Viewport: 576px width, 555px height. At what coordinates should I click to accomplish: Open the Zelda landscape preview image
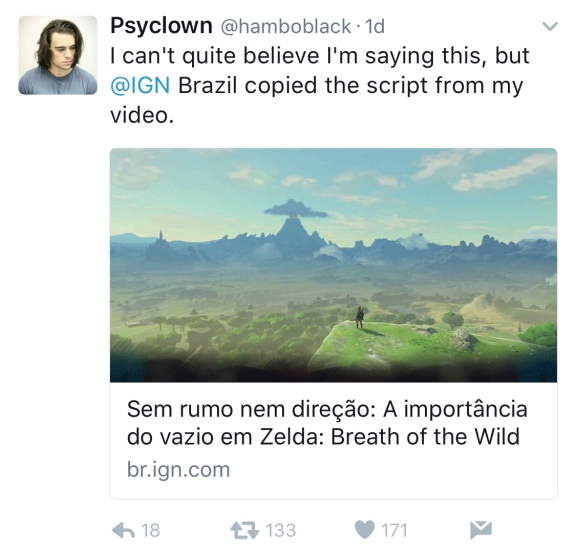point(334,265)
